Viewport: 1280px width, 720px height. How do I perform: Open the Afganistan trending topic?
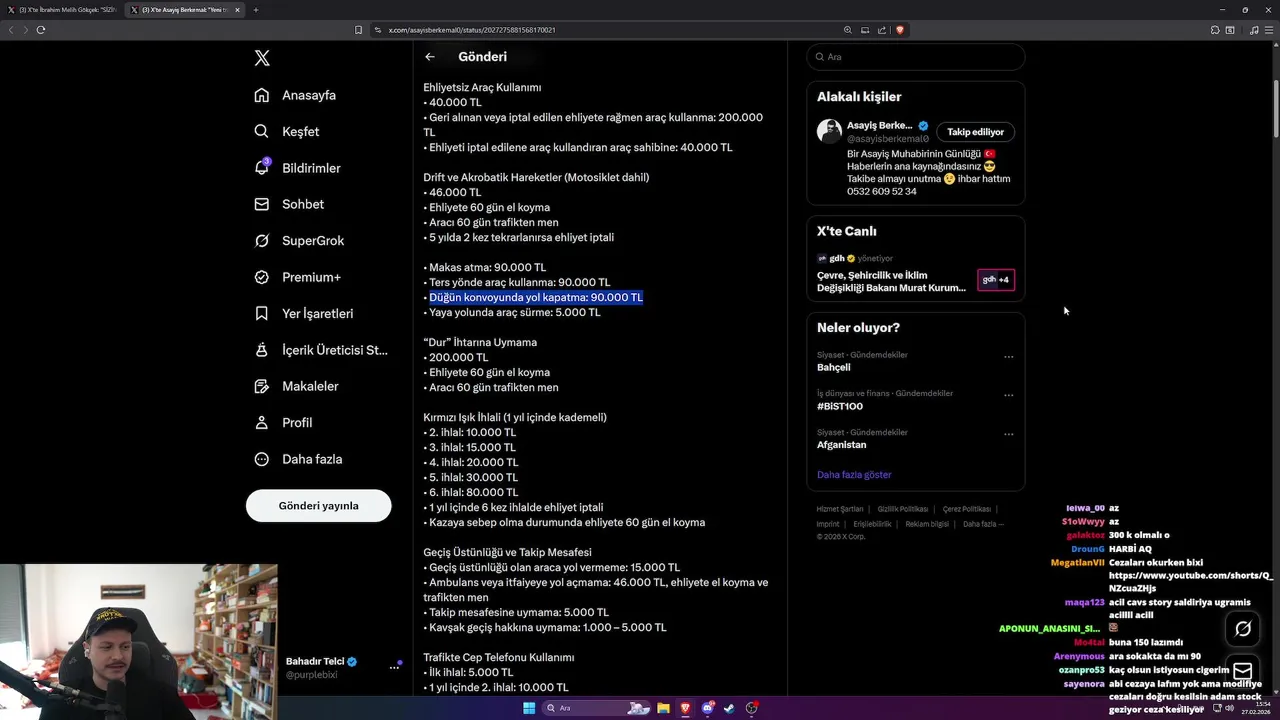(841, 445)
